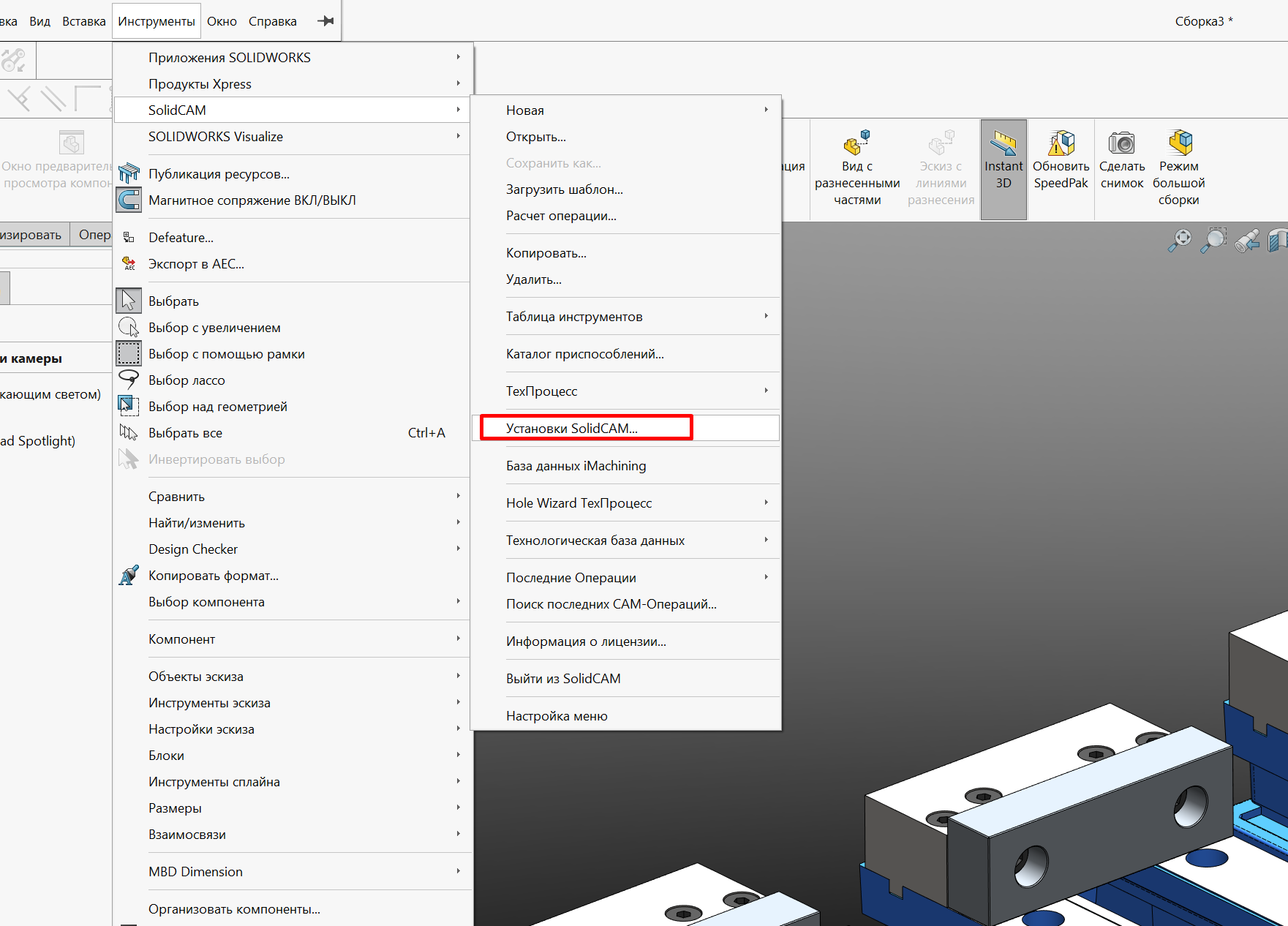Expand SOLIDWORKS Visualize submenu

293,137
